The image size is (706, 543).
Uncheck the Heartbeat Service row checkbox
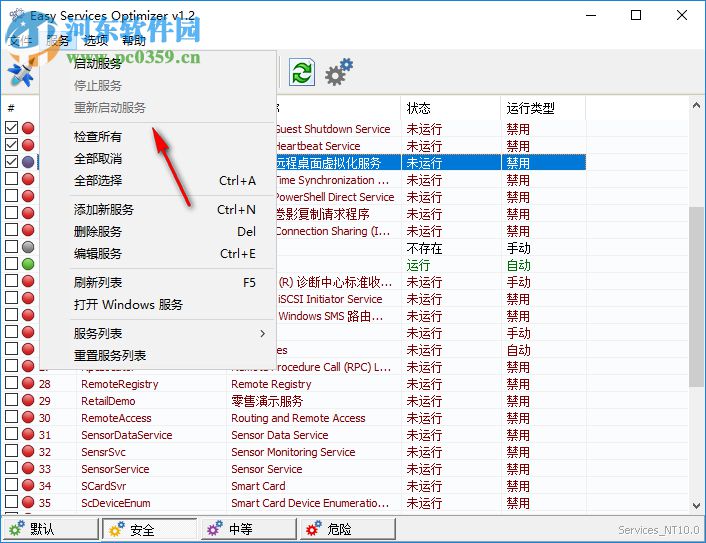coord(12,145)
